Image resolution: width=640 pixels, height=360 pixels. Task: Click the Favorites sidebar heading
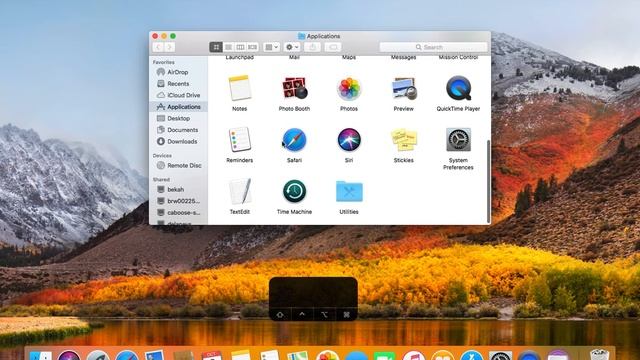164,62
